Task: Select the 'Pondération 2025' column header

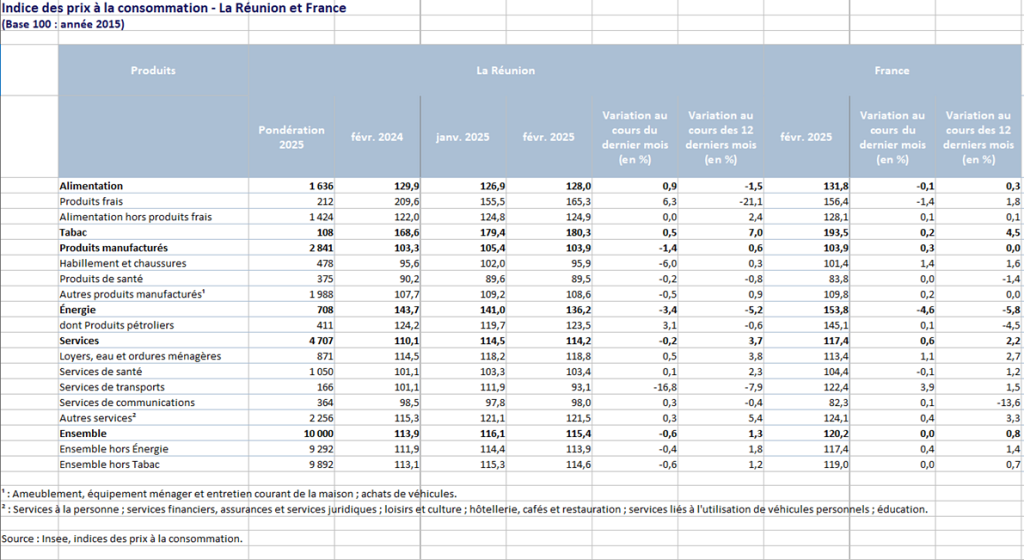Action: point(291,137)
